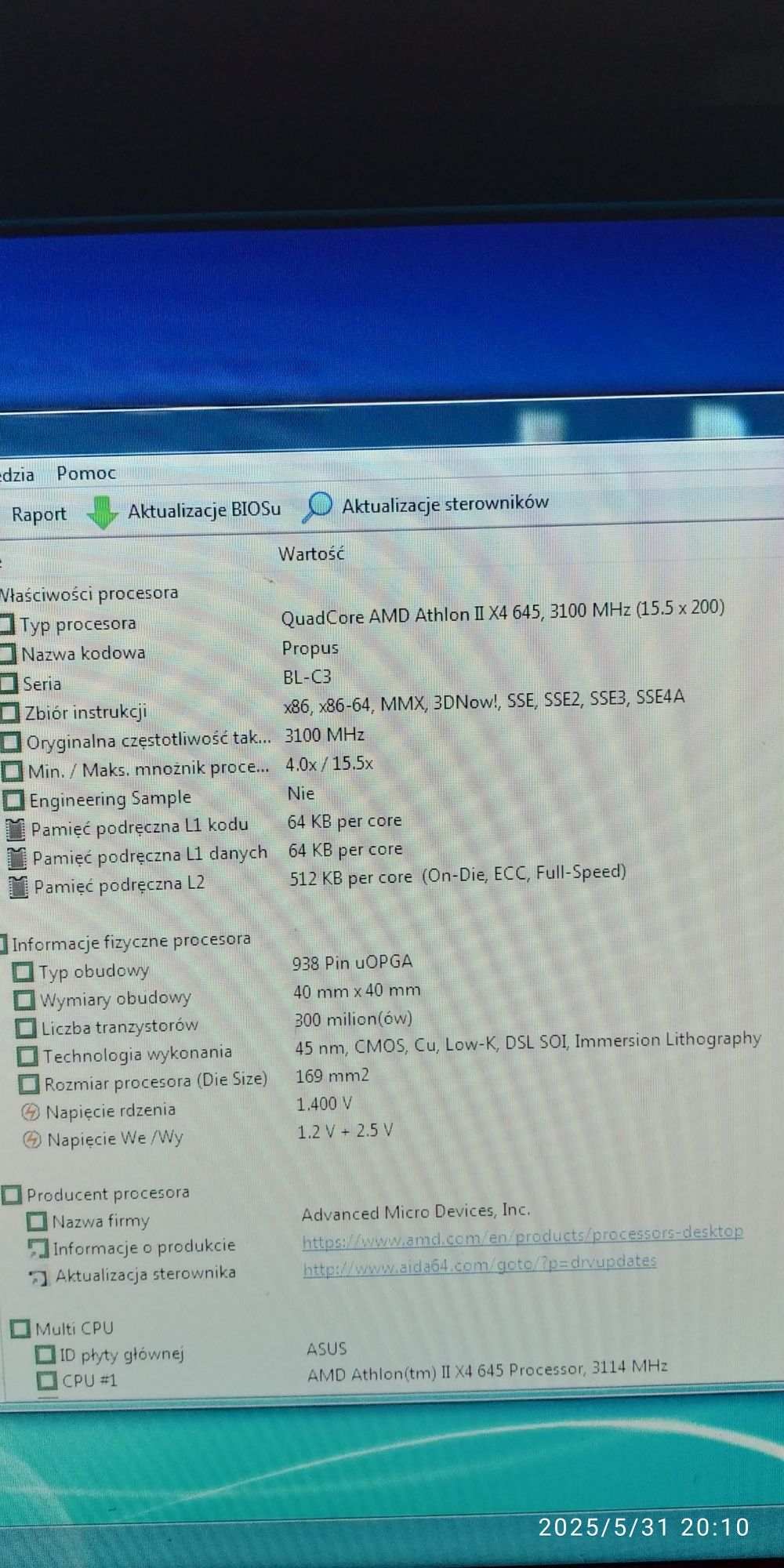Open the Pomoc menu

85,473
